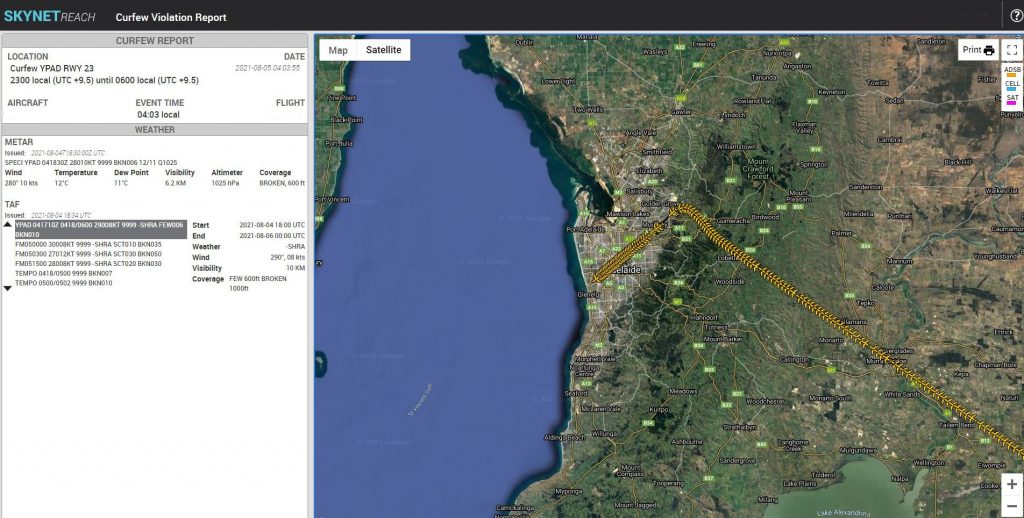
Task: Click the curfew hours 2300 local until 0600 text
Action: [x=104, y=80]
